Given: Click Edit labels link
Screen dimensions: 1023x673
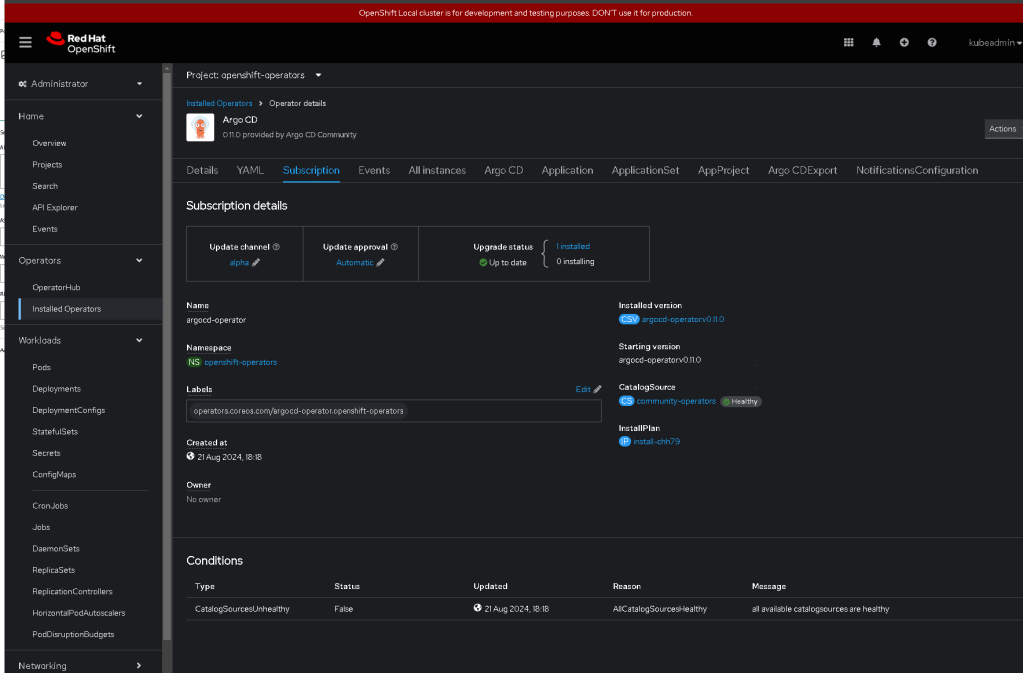Looking at the screenshot, I should 588,389.
